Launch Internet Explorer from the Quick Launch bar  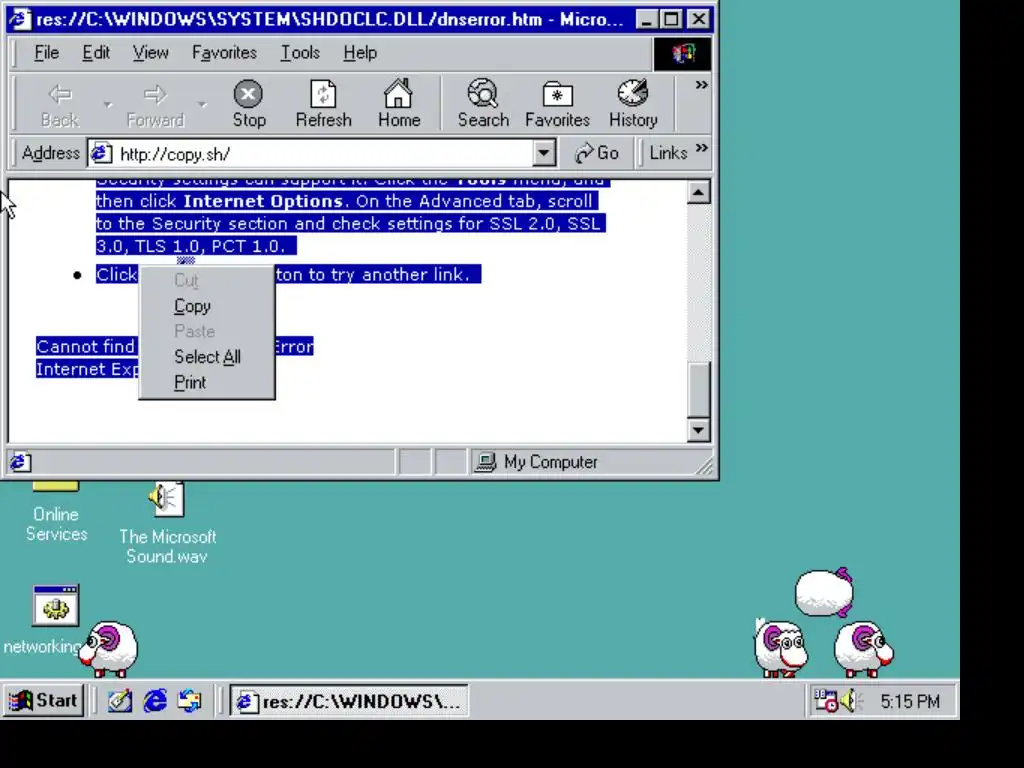click(155, 701)
